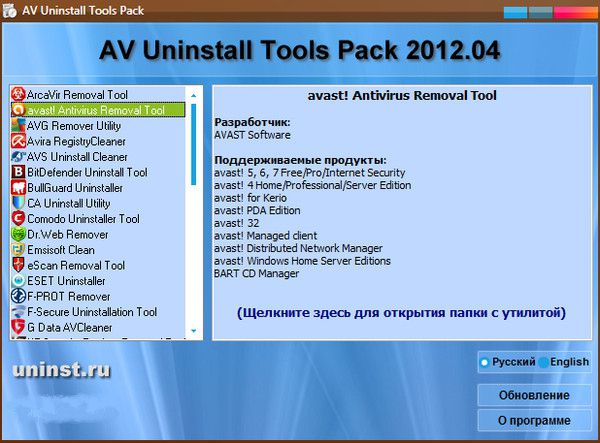Pick BitDefender Uninstall Tool
Image resolution: width=600 pixels, height=443 pixels.
[x=98, y=172]
